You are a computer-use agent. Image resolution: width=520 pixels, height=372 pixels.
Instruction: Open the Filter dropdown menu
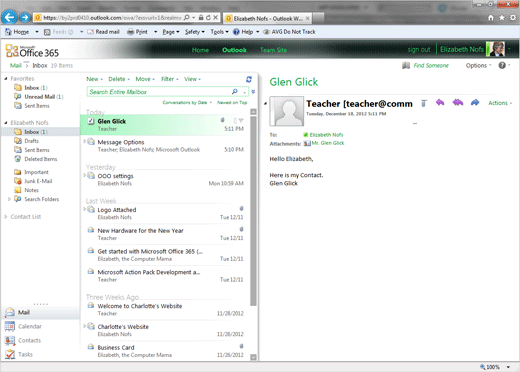click(170, 79)
